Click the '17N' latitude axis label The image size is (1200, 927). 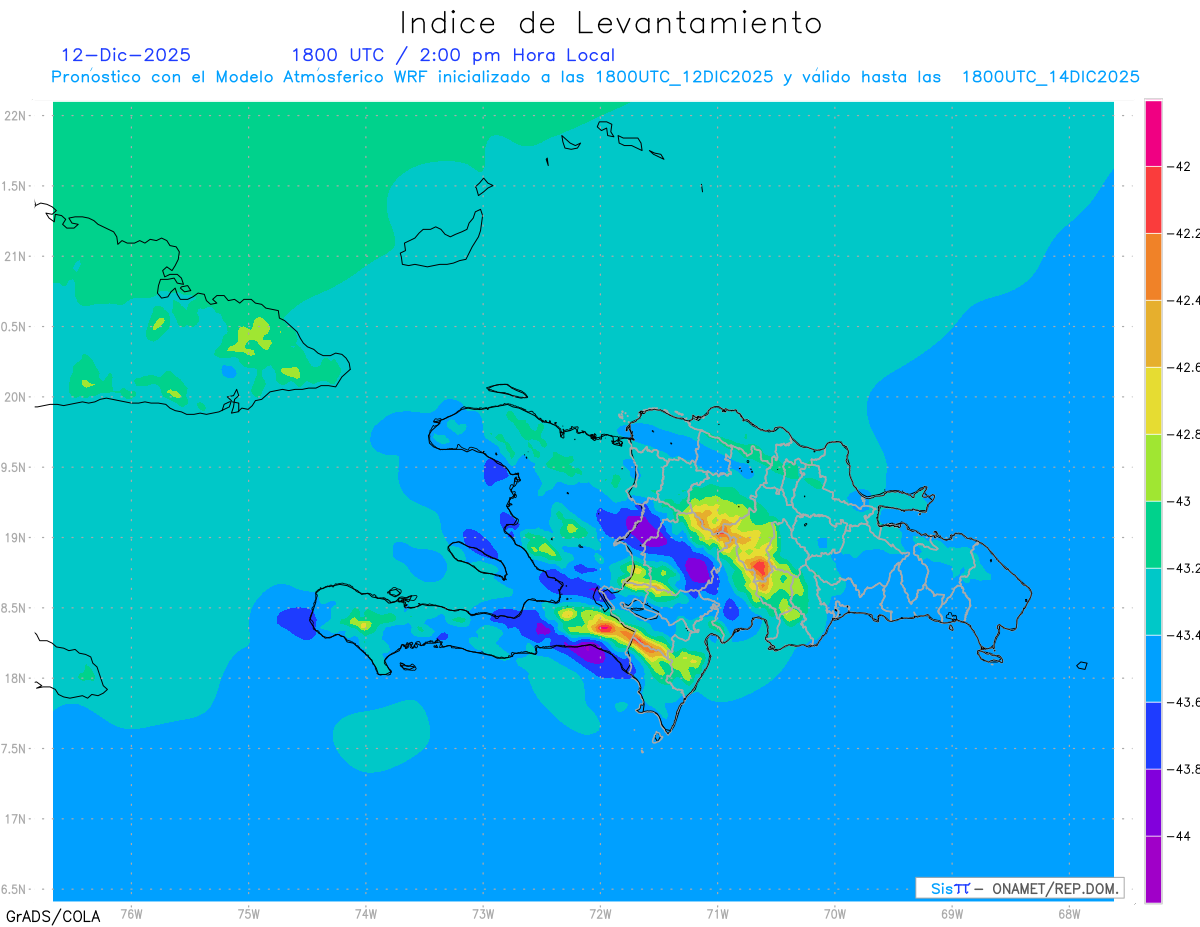coord(17,819)
